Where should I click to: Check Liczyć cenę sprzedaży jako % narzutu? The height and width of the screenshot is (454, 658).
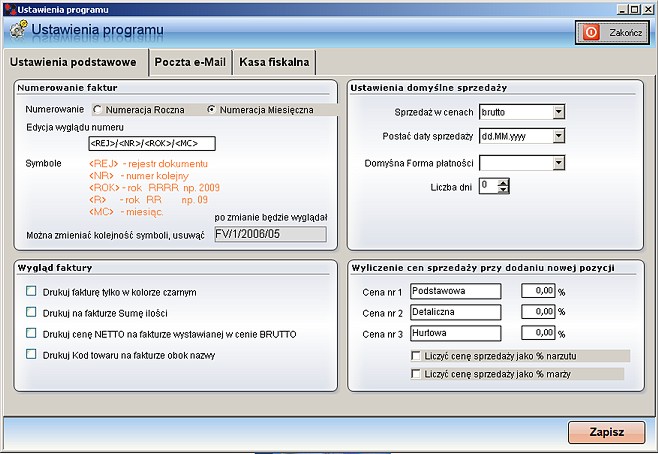[416, 356]
